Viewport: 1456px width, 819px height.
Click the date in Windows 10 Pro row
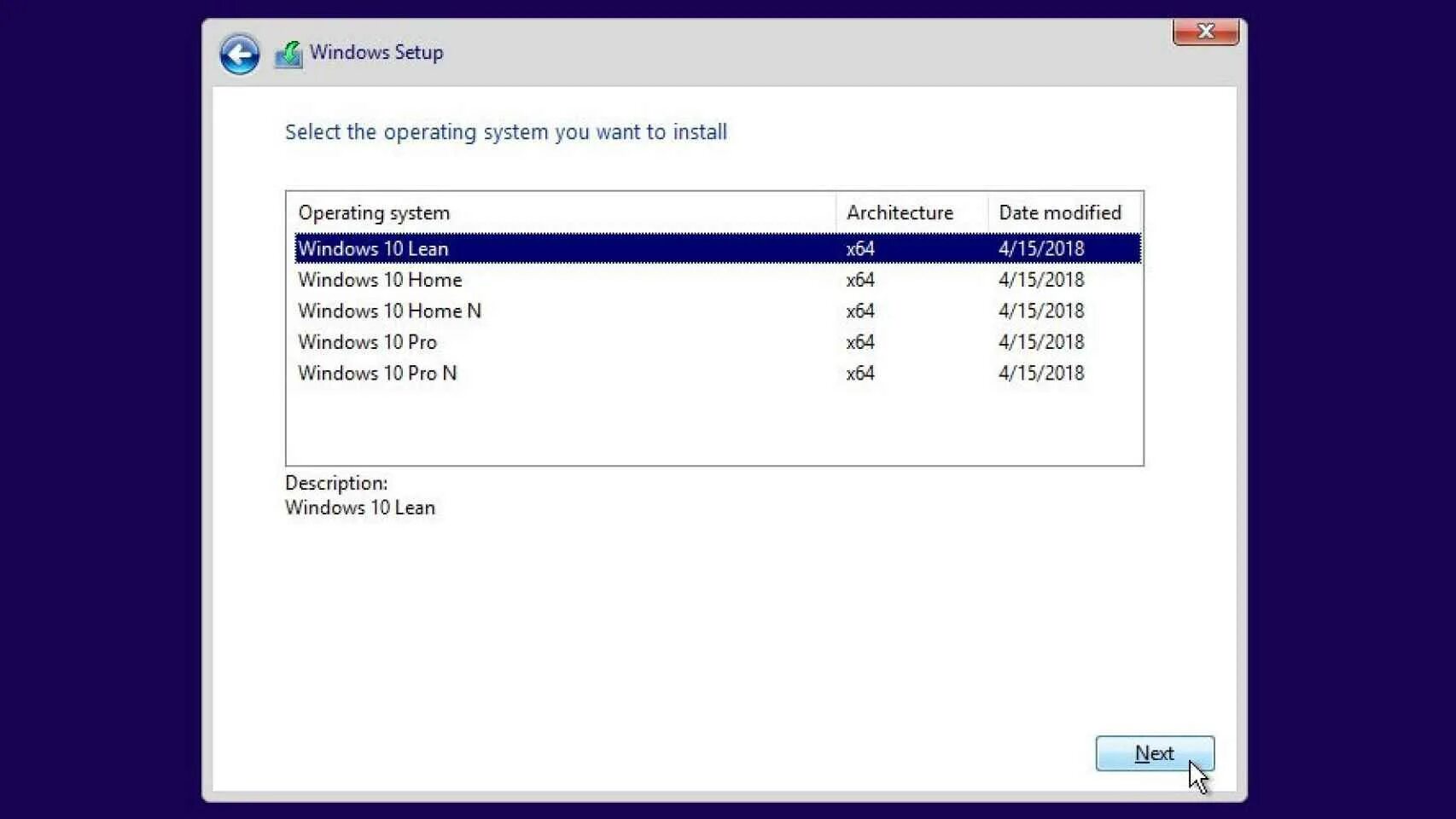(x=1041, y=342)
